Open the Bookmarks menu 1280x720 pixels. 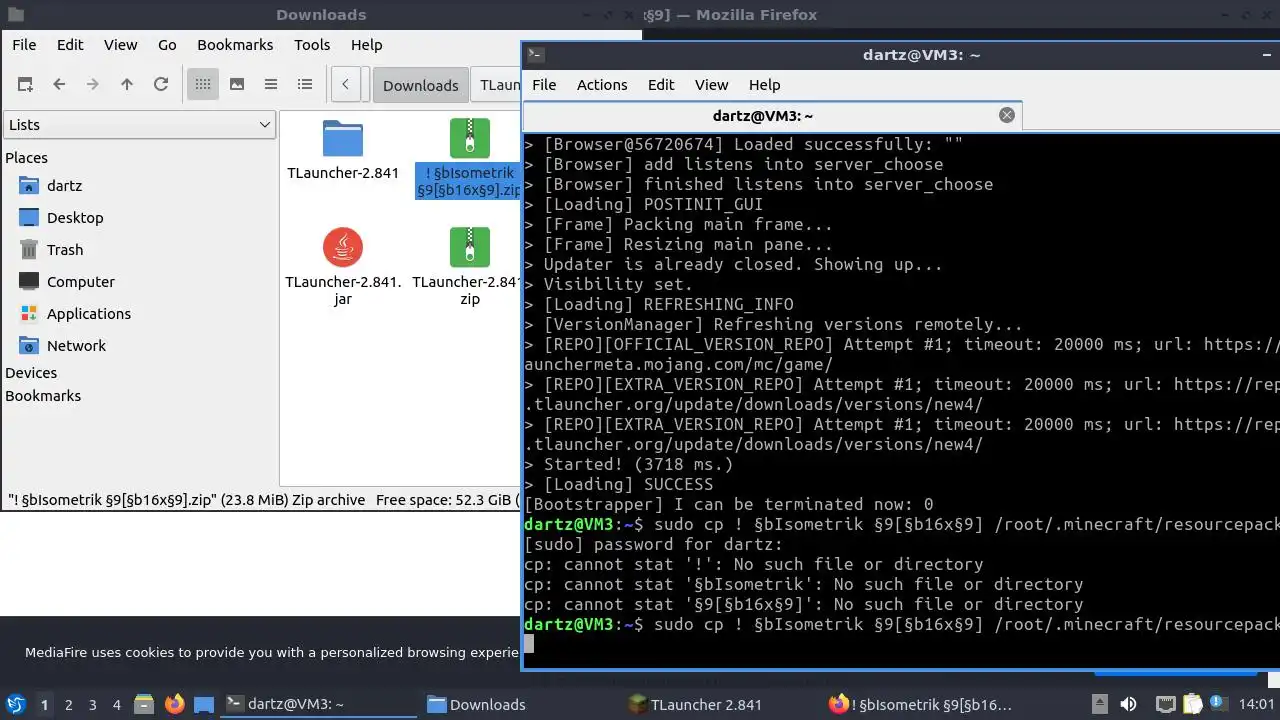pyautogui.click(x=235, y=45)
